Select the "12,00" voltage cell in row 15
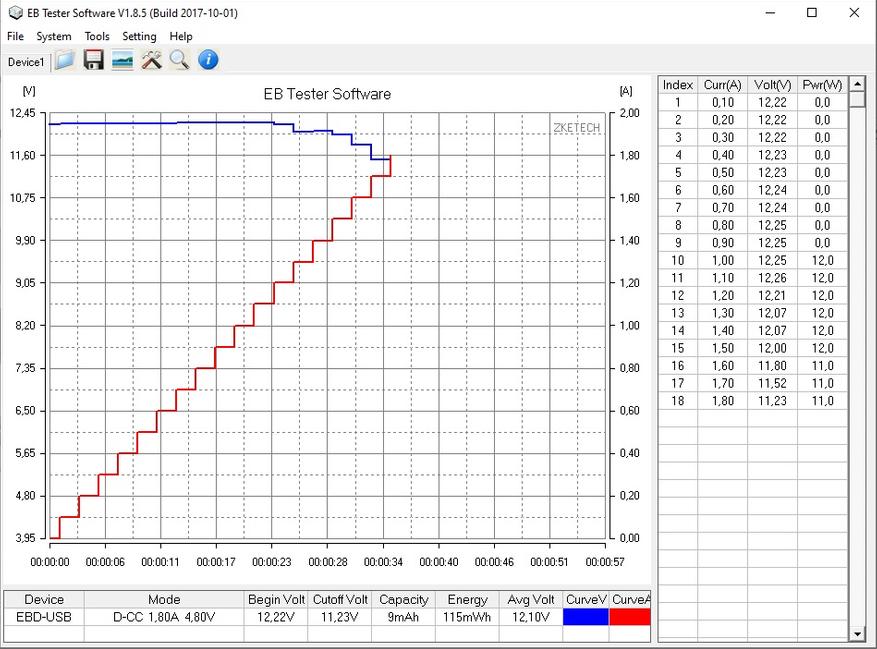The height and width of the screenshot is (649, 877). (772, 348)
